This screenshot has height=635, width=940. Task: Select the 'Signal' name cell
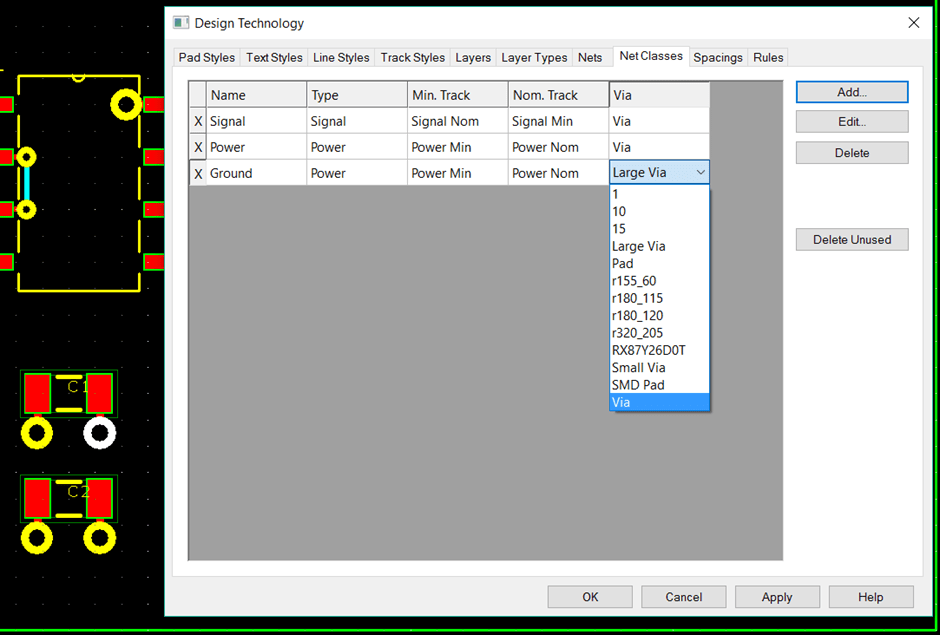pyautogui.click(x=257, y=122)
